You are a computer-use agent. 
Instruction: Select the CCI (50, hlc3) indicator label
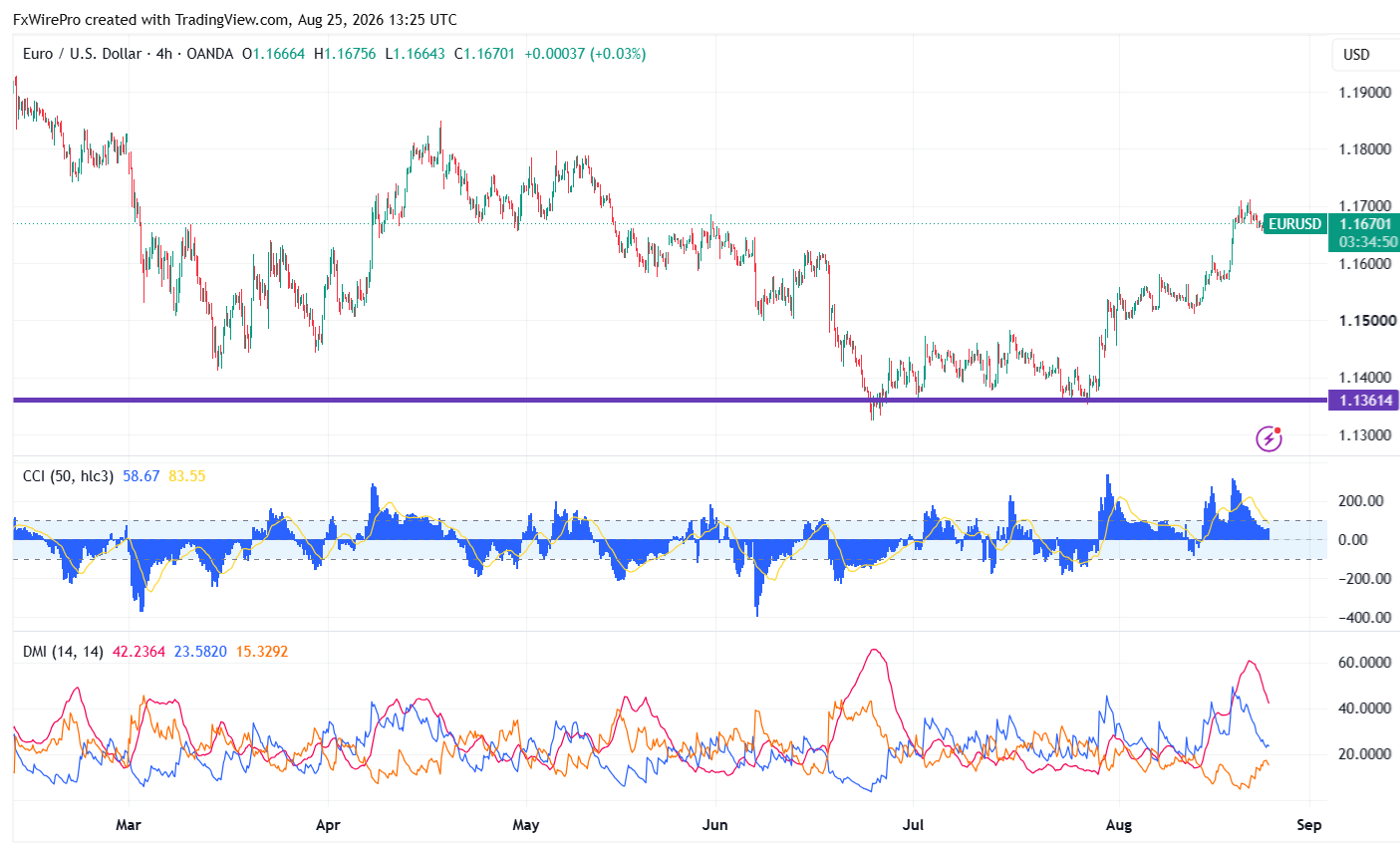point(68,476)
